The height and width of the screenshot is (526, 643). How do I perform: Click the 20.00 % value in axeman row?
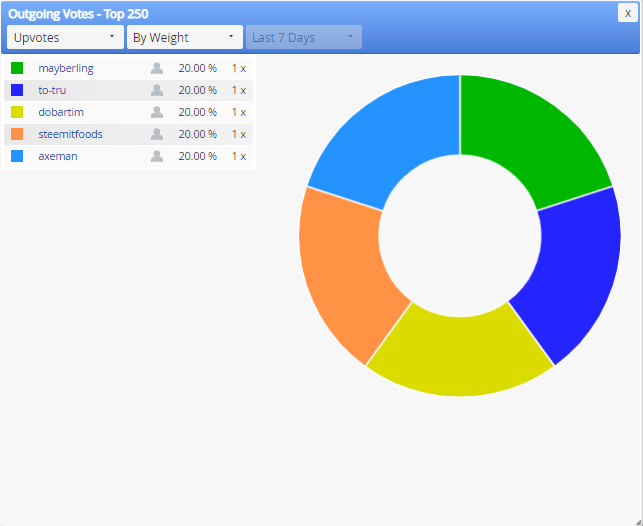pos(198,156)
